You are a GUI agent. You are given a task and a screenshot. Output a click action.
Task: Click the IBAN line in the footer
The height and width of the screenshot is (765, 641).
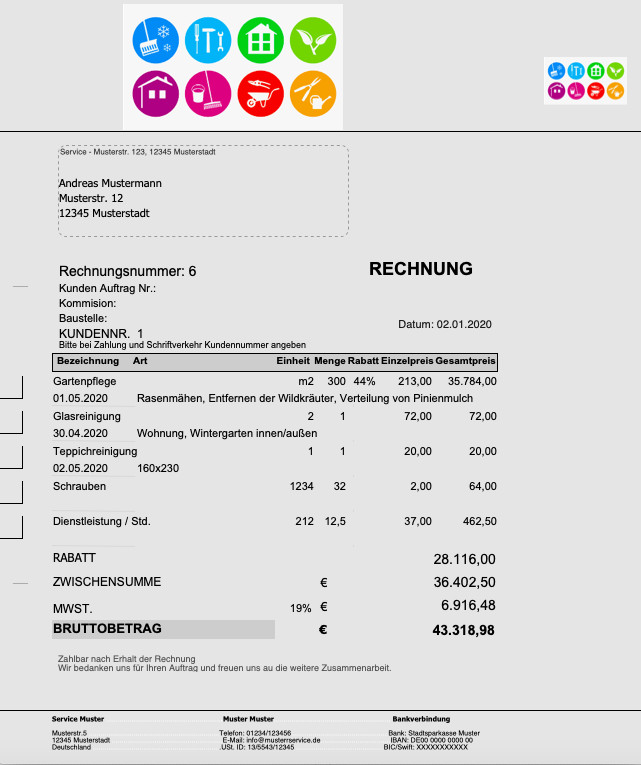point(431,740)
